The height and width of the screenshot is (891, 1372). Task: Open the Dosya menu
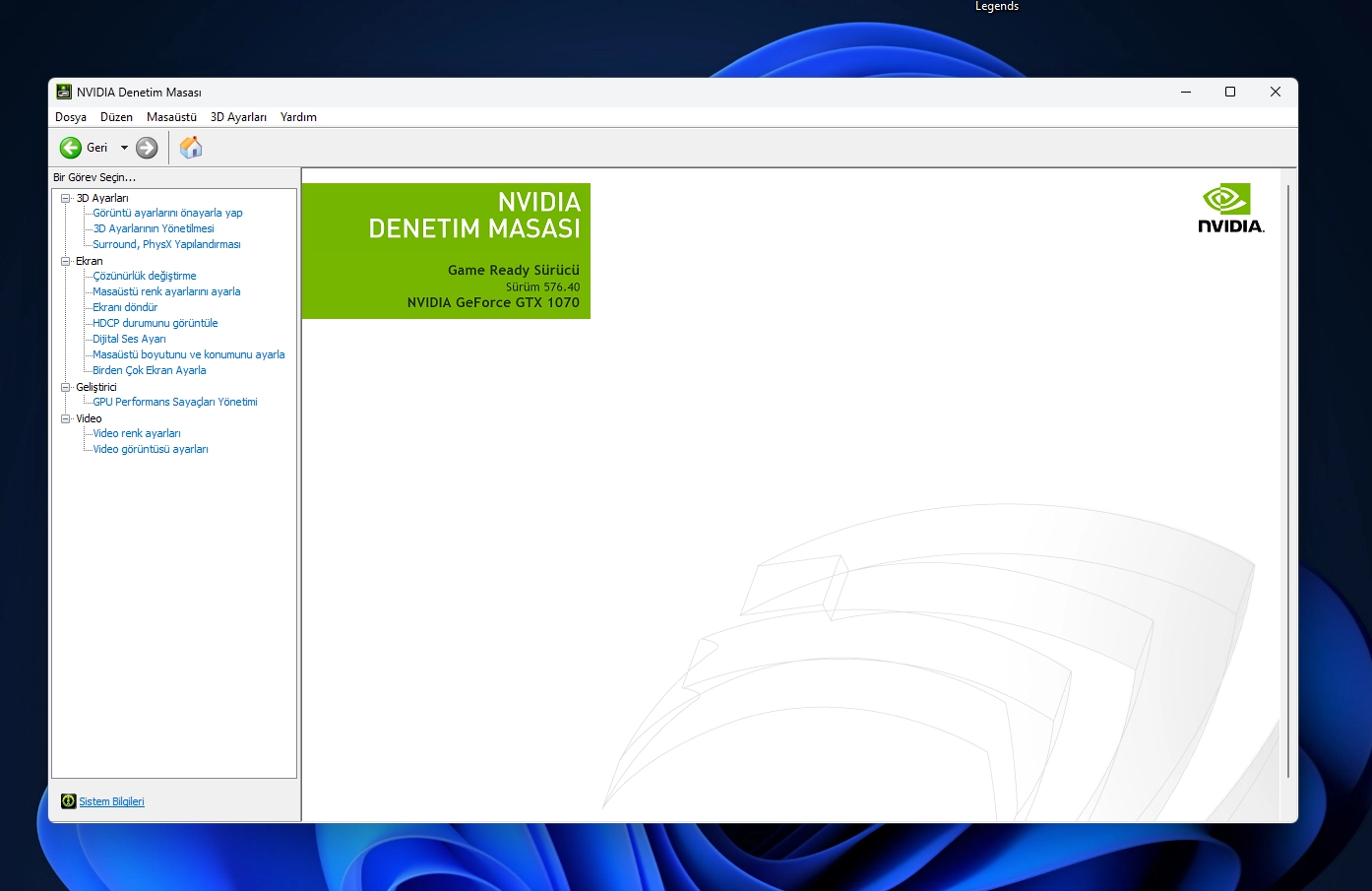[x=71, y=117]
